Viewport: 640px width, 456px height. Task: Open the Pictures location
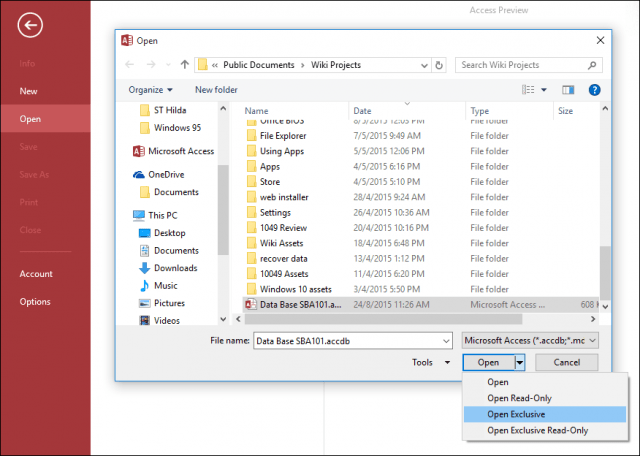pyautogui.click(x=162, y=303)
